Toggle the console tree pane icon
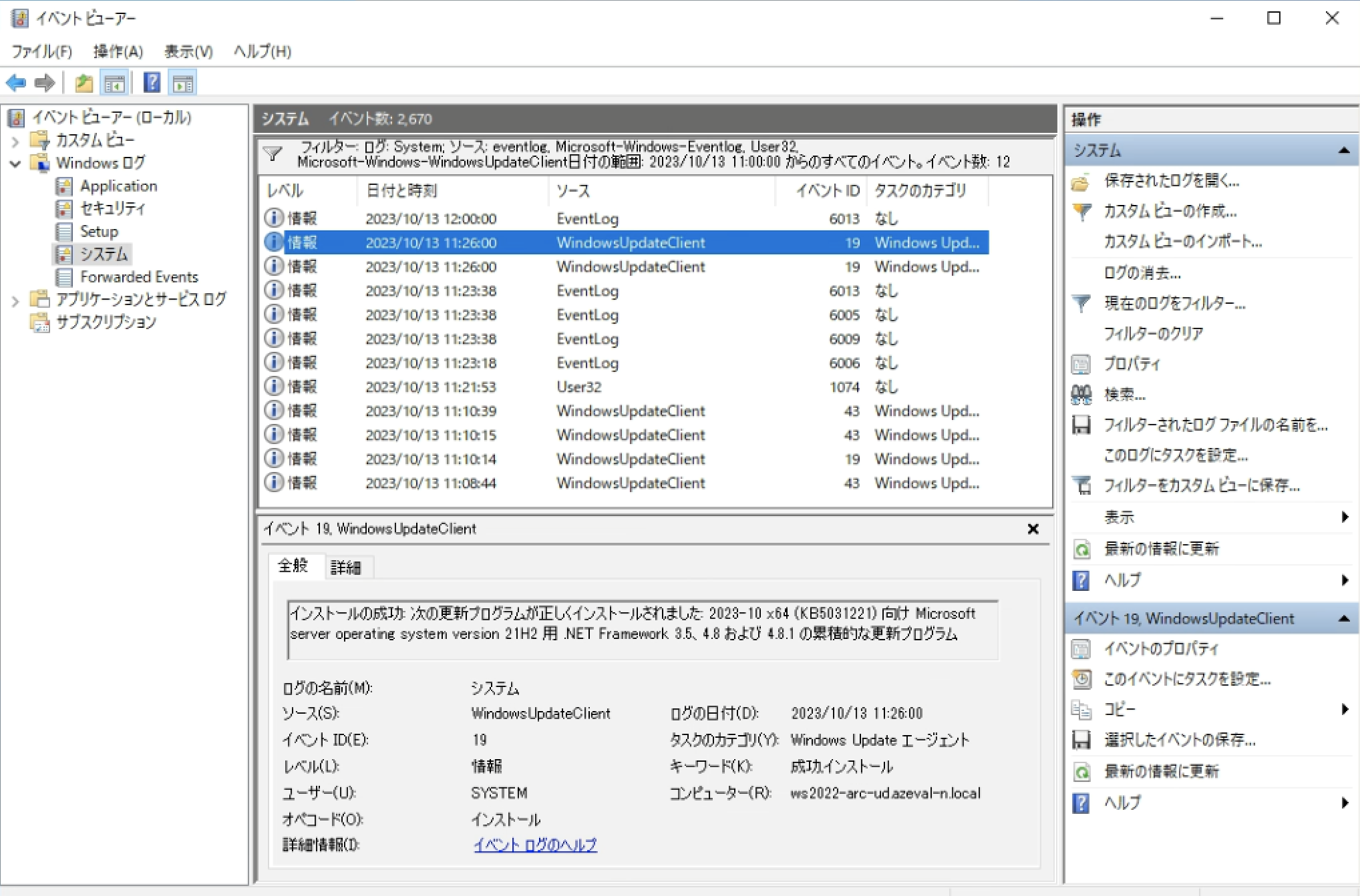The image size is (1360, 896). click(x=114, y=83)
